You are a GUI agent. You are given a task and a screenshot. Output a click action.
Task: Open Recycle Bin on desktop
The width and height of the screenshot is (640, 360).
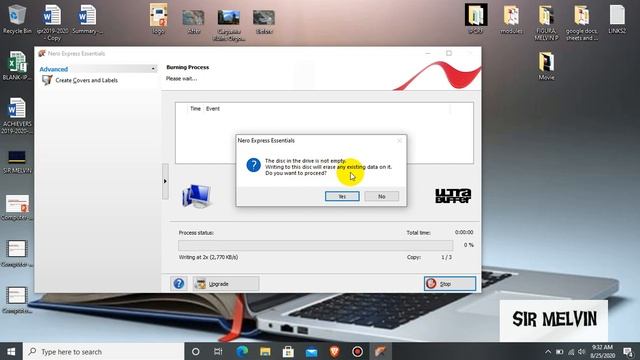pos(17,19)
